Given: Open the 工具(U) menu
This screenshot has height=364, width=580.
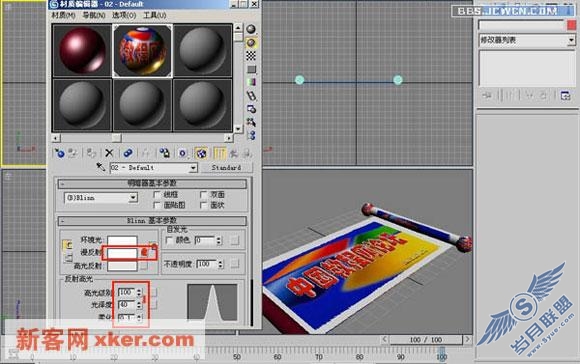Looking at the screenshot, I should coord(155,15).
